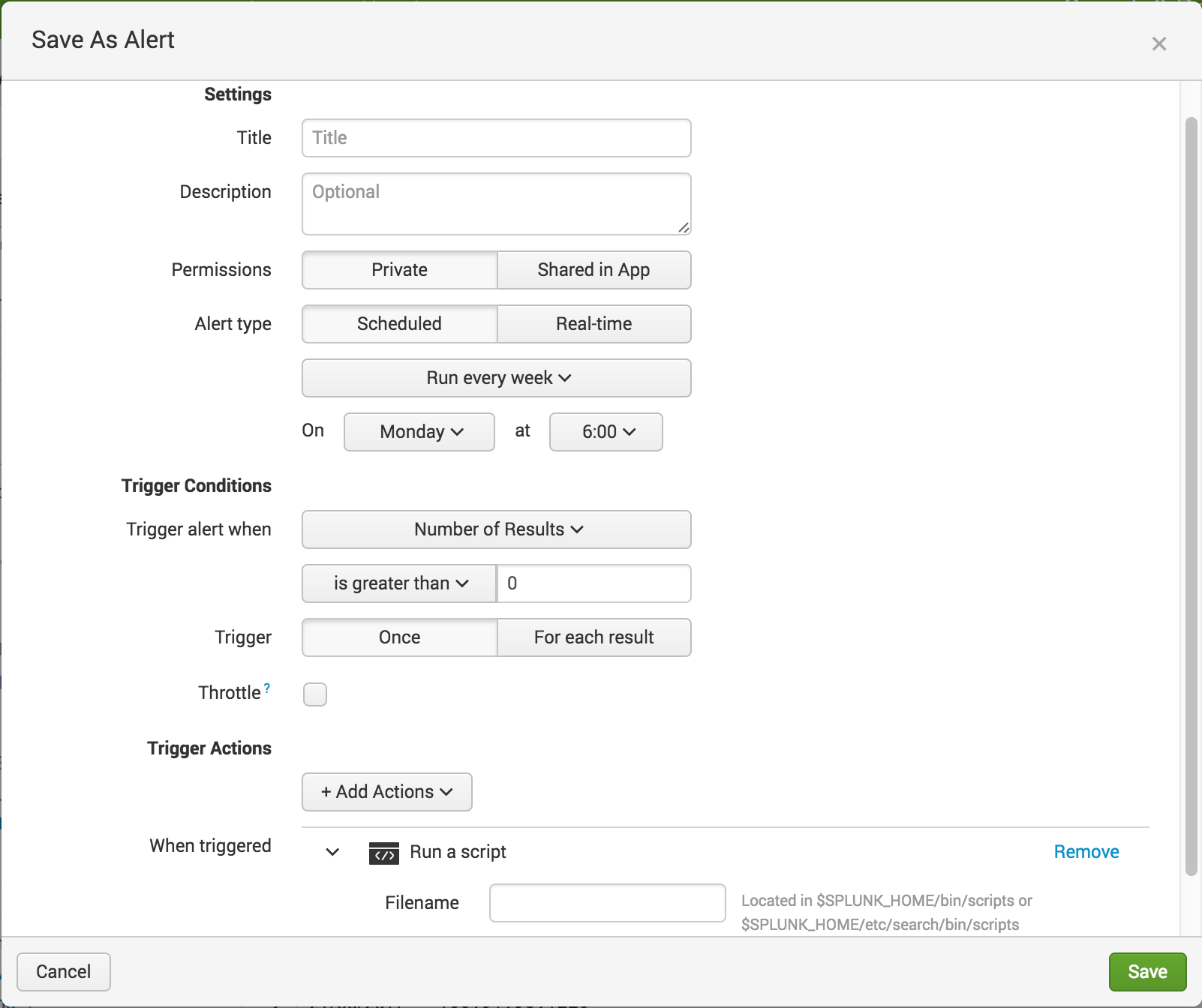The image size is (1202, 1008).
Task: Save the alert
Action: tap(1147, 971)
